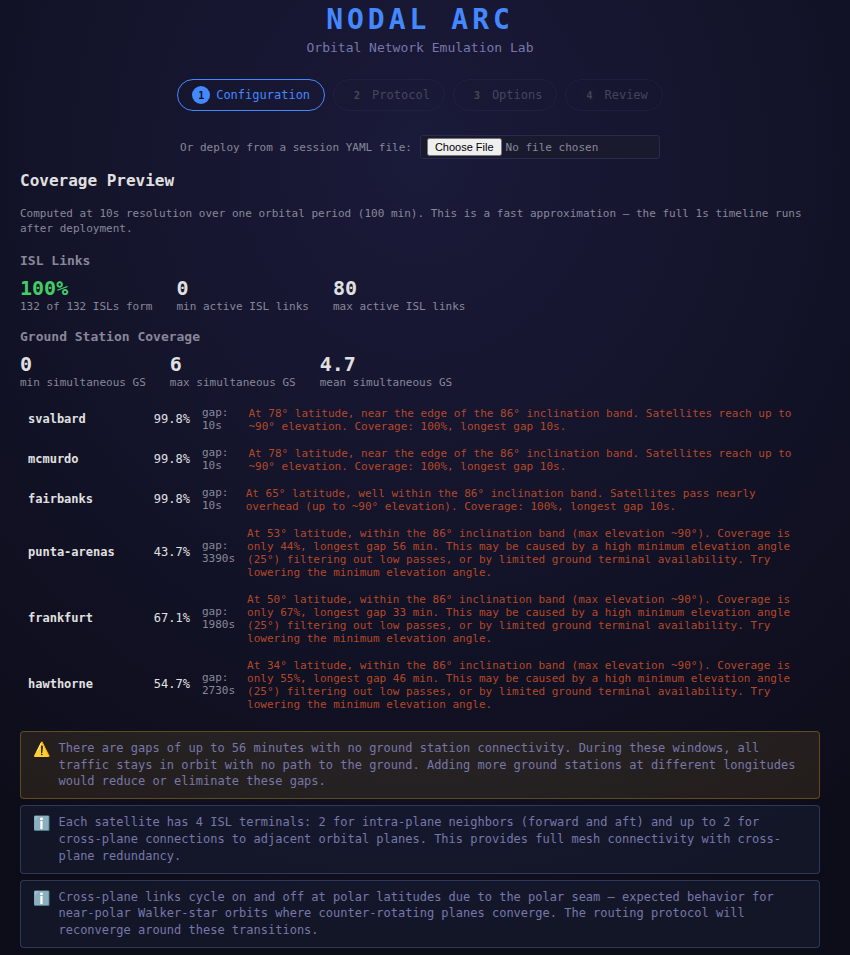Select the svalbard station row name
This screenshot has width=850, height=955.
coord(57,419)
